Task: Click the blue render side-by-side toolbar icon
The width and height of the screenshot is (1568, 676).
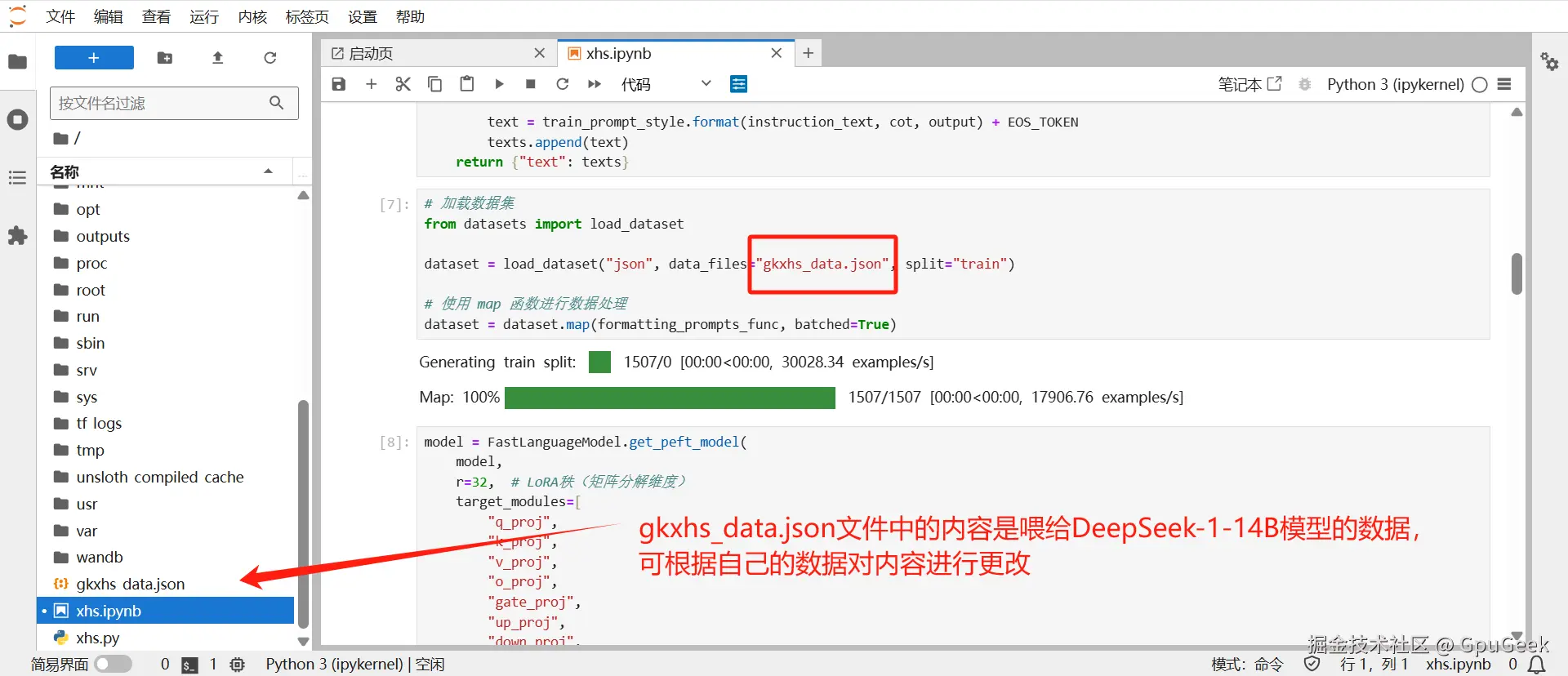Action: click(738, 84)
